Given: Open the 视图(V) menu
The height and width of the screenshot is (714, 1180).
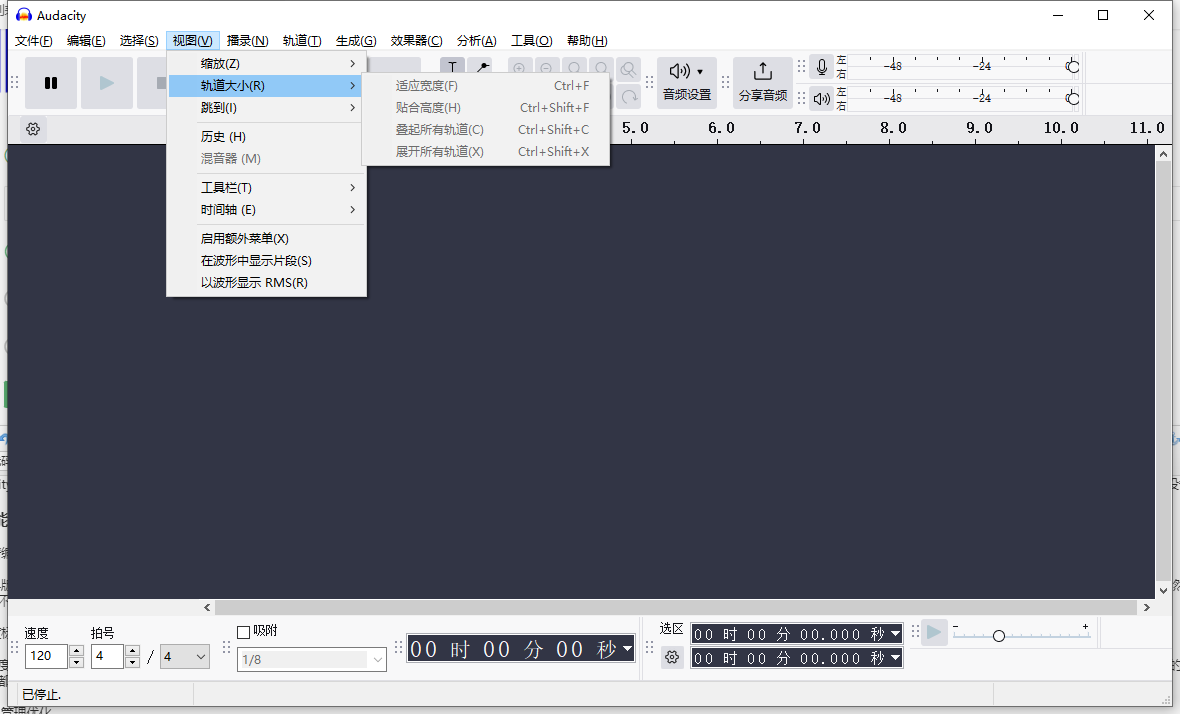Looking at the screenshot, I should pyautogui.click(x=193, y=41).
